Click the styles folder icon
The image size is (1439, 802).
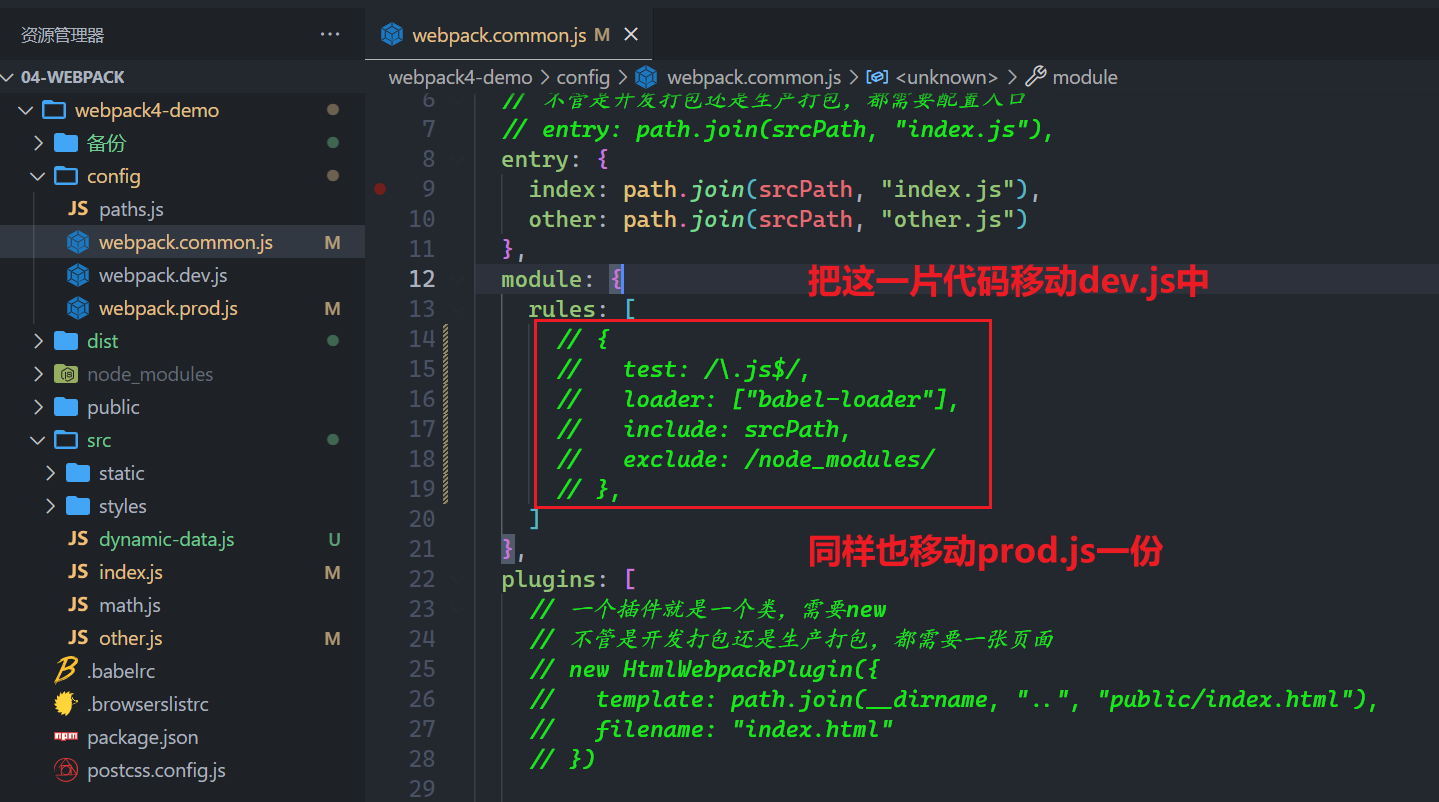tap(78, 506)
